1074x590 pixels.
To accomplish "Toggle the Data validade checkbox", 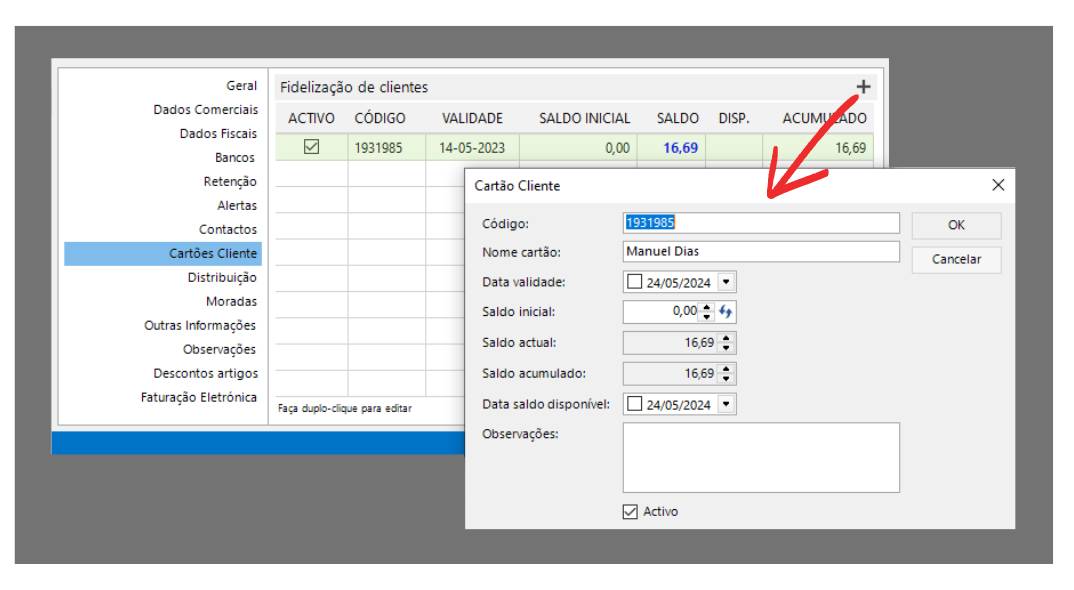I will [634, 282].
